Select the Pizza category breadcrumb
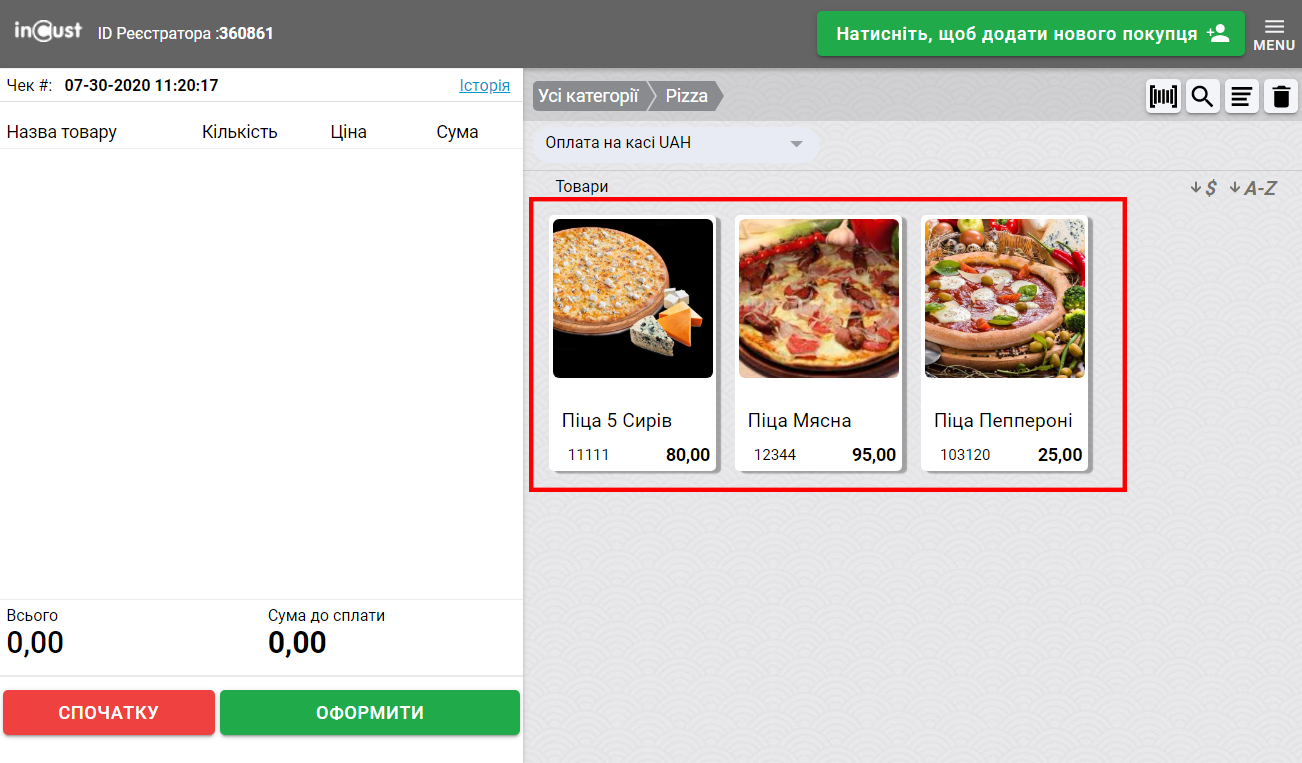 [687, 96]
